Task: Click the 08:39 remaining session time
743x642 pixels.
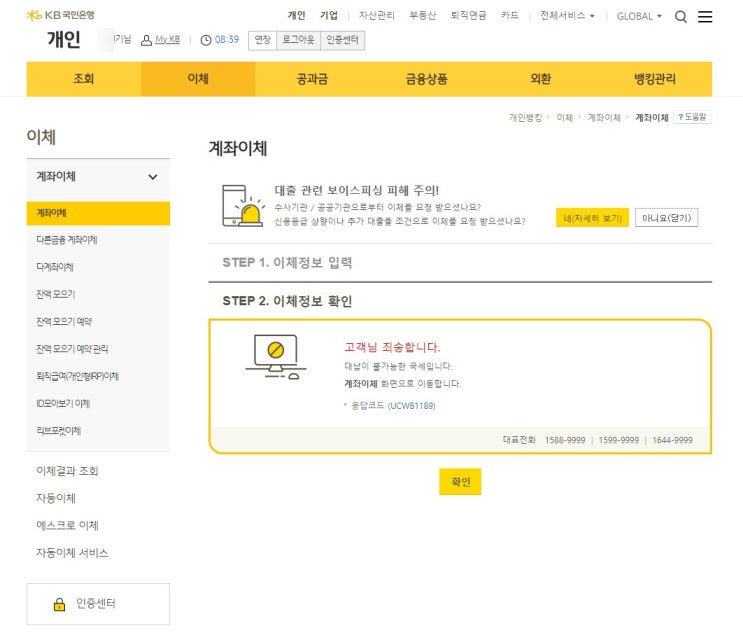Action: click(227, 40)
